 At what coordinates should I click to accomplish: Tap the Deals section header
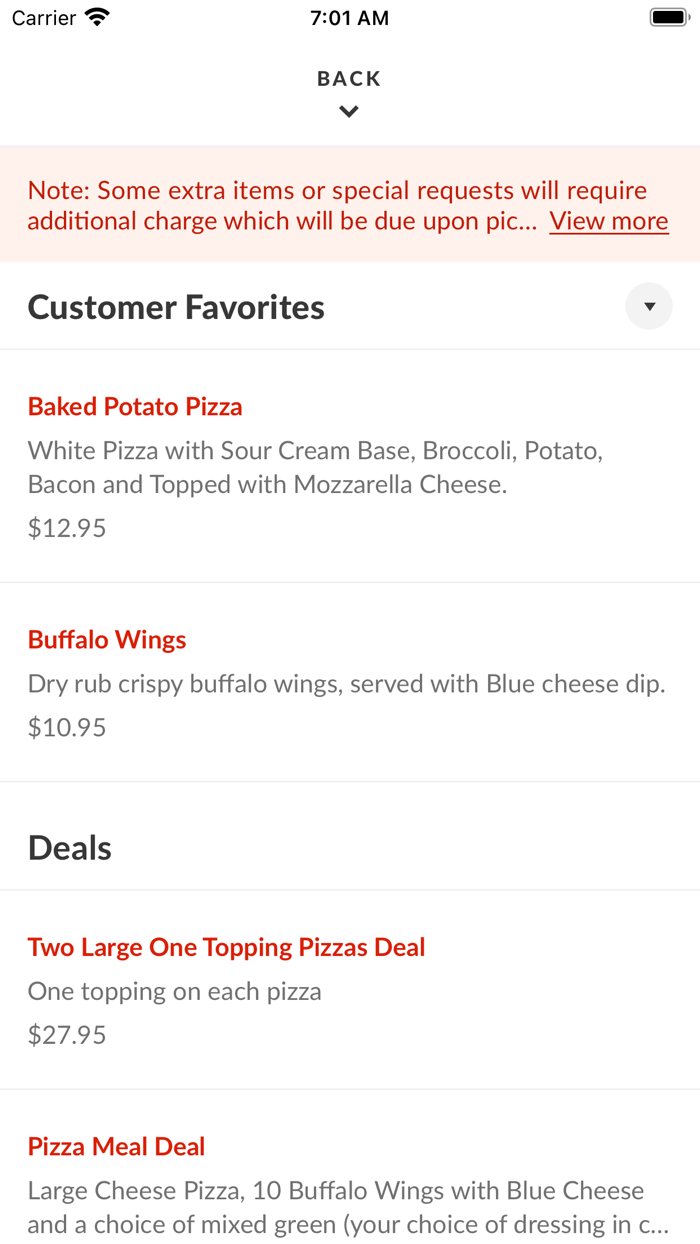point(69,847)
